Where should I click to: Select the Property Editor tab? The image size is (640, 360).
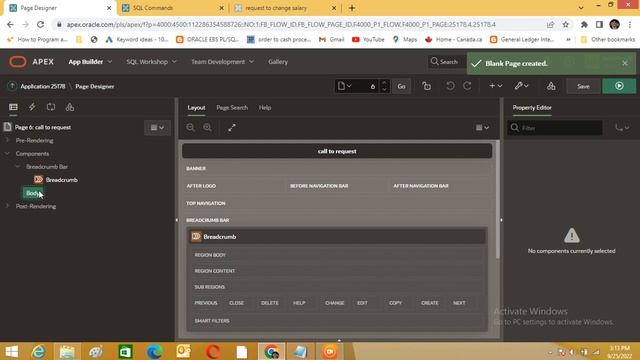pos(532,108)
